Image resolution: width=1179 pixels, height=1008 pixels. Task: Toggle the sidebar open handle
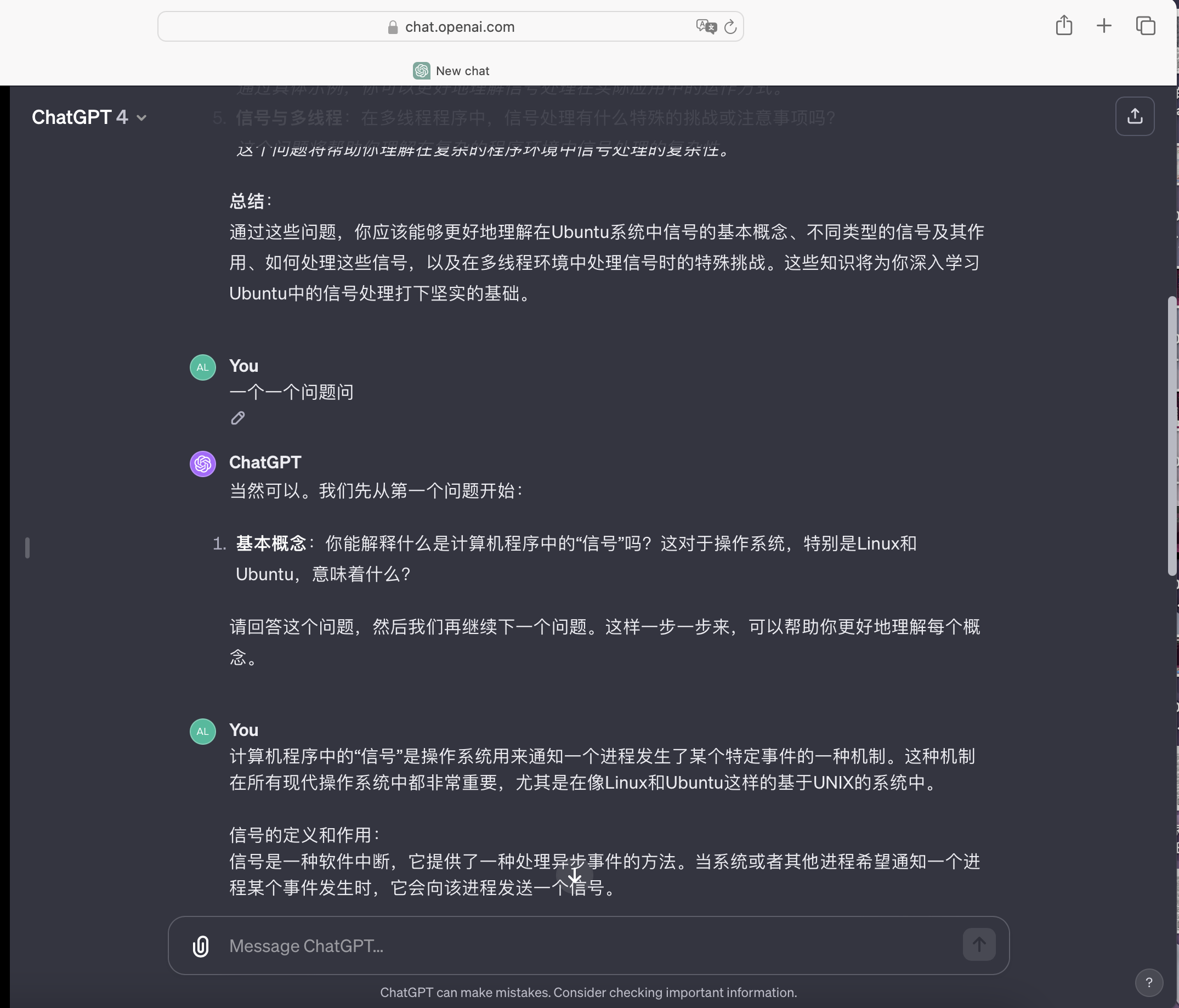(27, 547)
